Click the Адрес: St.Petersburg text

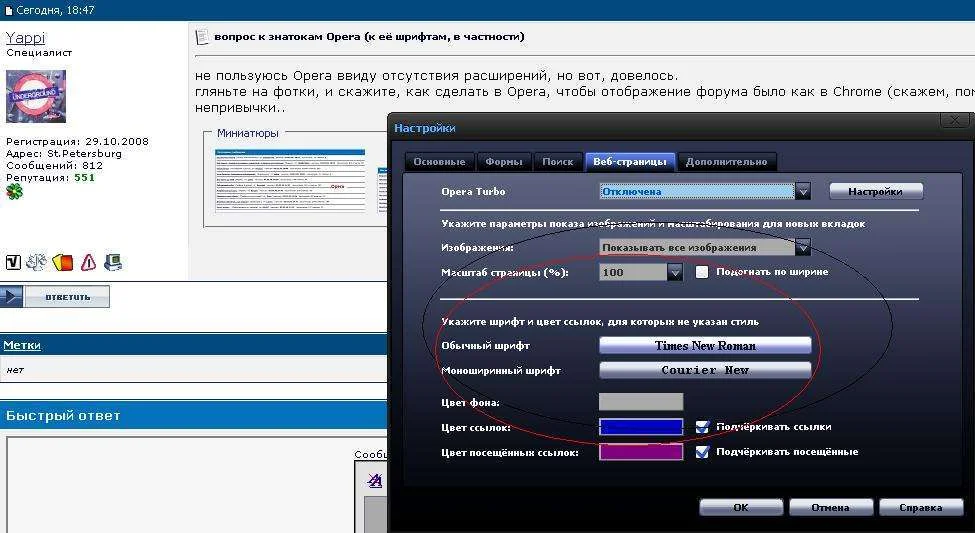click(x=64, y=154)
